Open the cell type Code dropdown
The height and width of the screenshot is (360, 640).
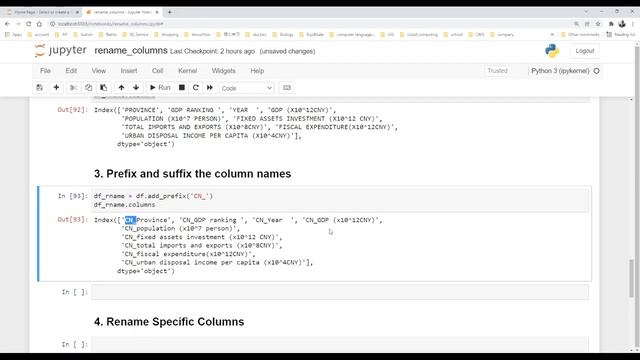click(247, 88)
